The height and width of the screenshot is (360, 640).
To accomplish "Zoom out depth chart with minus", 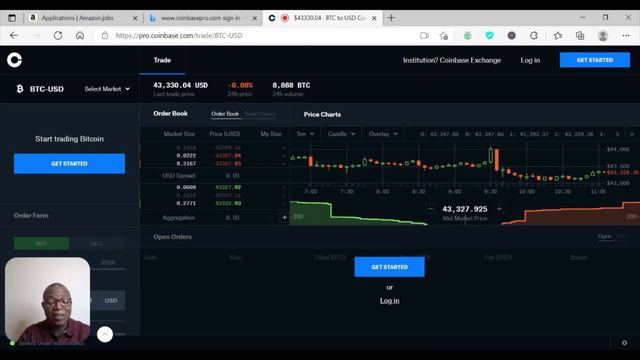I will (x=431, y=209).
